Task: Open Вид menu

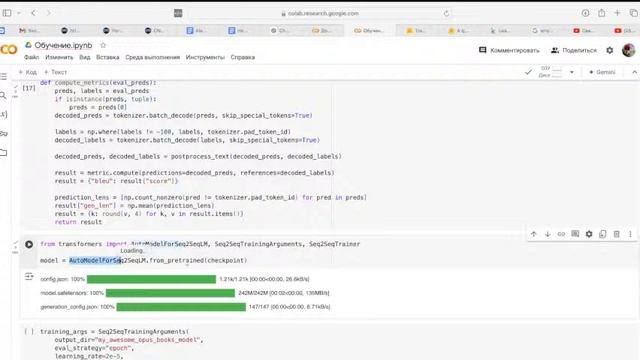Action: 84,58
